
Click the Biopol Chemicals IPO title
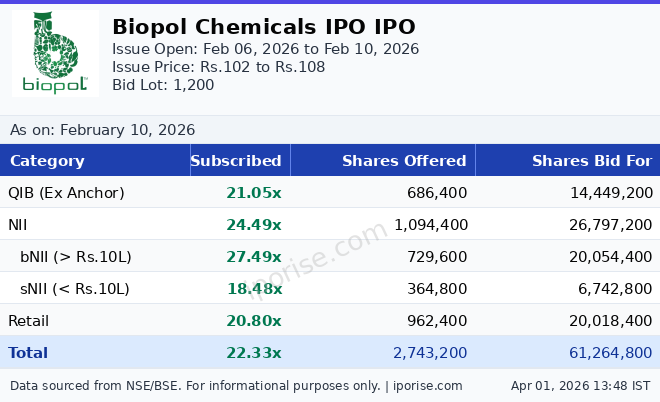(x=263, y=27)
